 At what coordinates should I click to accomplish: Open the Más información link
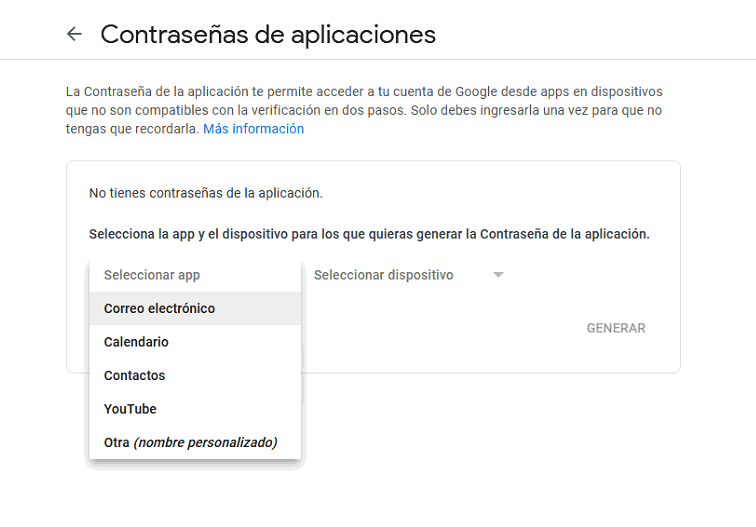coord(253,129)
